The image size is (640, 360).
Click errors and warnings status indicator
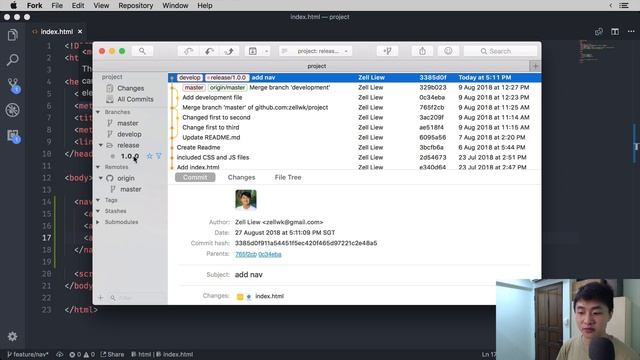(x=82, y=354)
